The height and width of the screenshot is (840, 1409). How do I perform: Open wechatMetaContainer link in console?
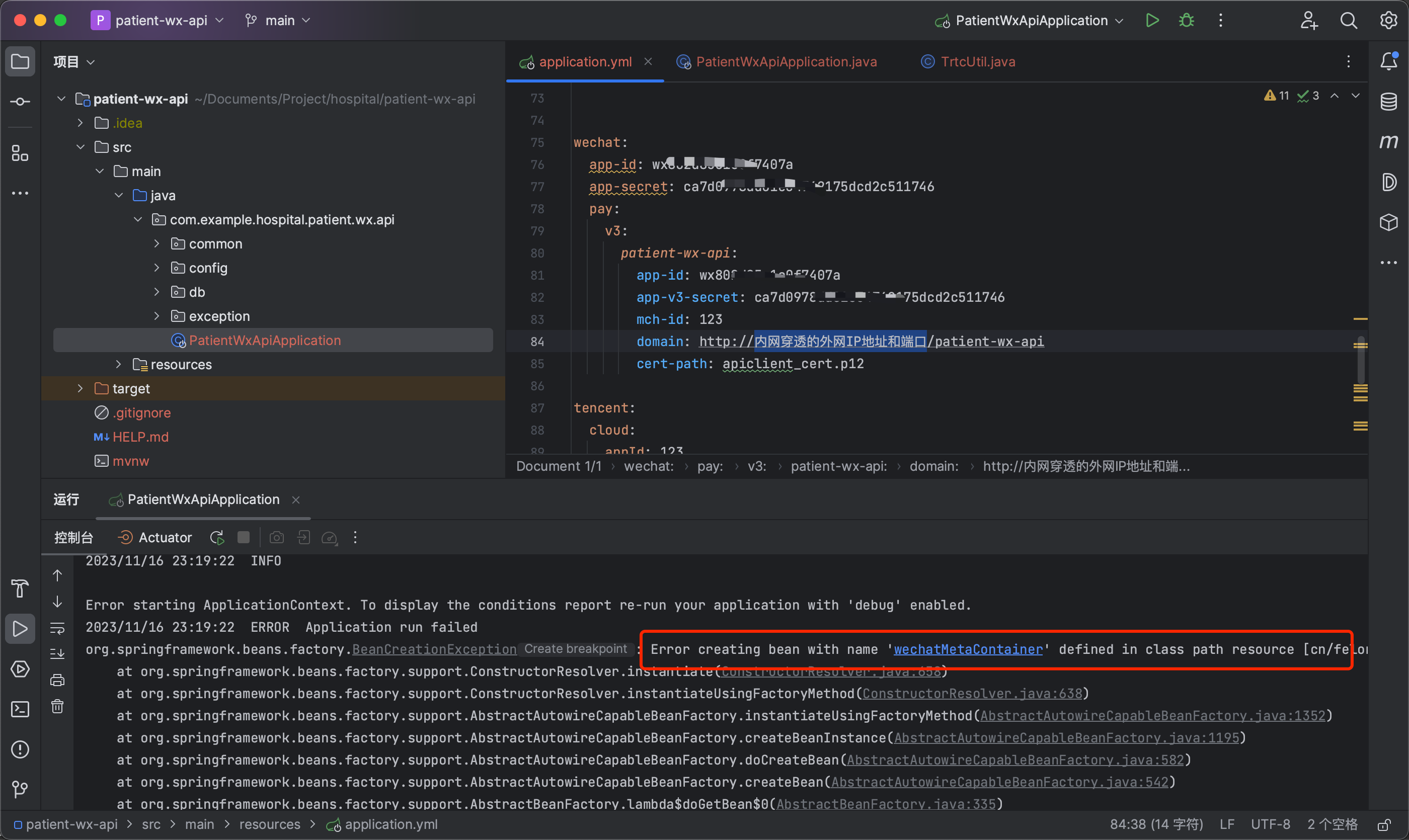968,650
